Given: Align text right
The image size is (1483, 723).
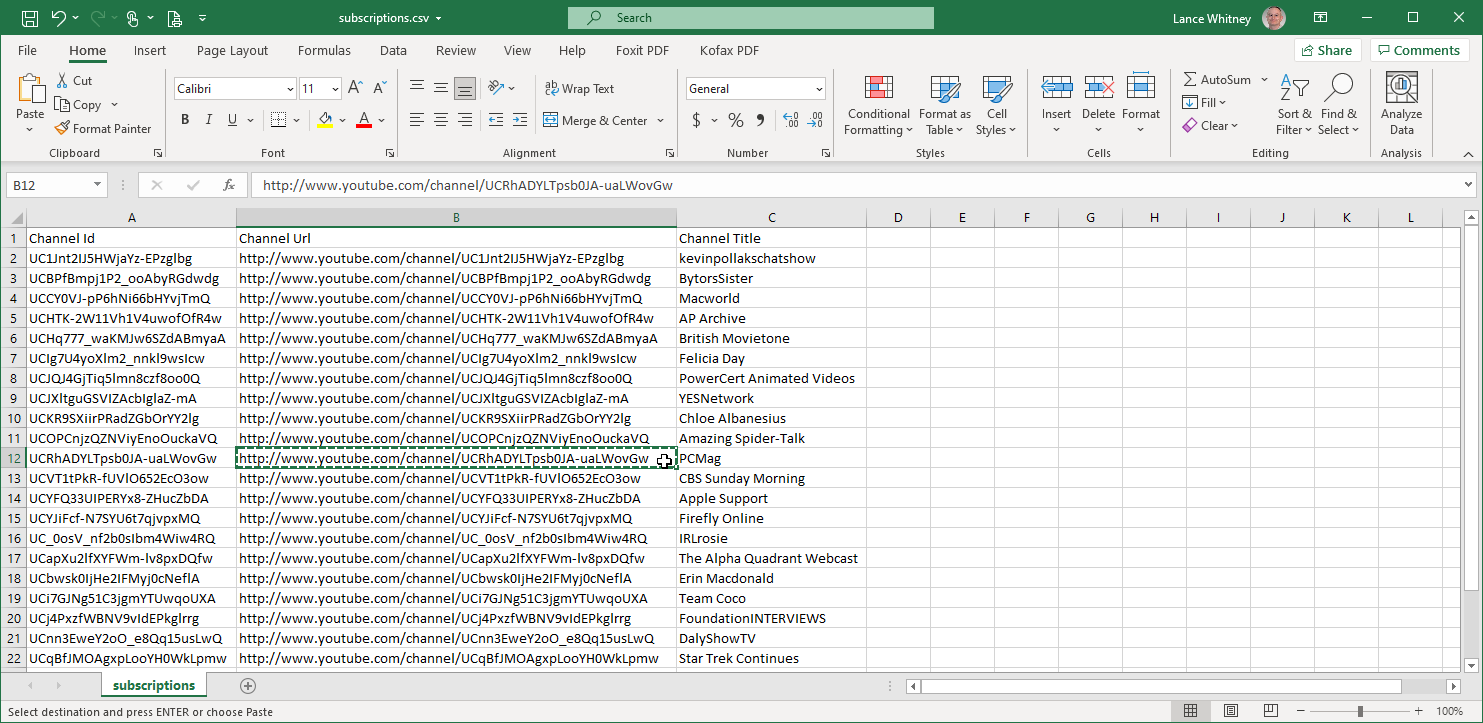Looking at the screenshot, I should tap(464, 120).
